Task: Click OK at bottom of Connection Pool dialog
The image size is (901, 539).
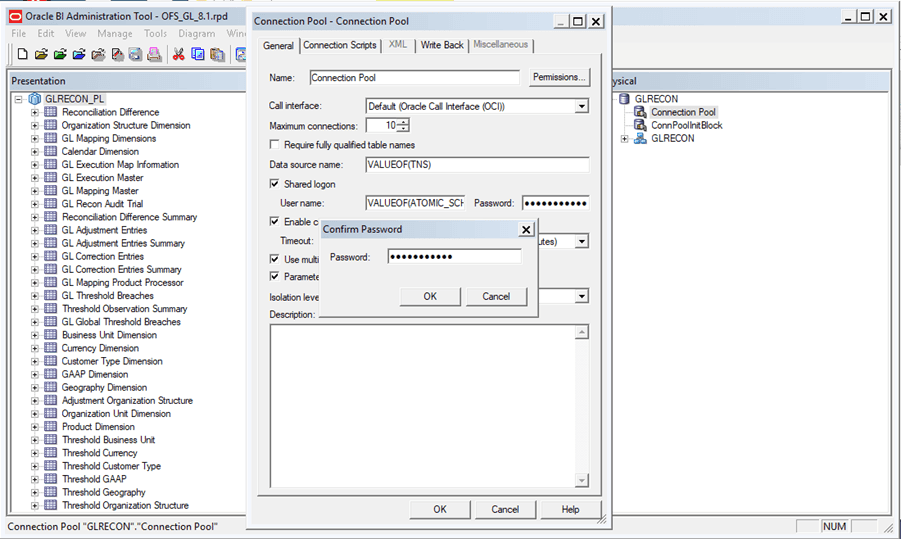Action: pos(440,509)
